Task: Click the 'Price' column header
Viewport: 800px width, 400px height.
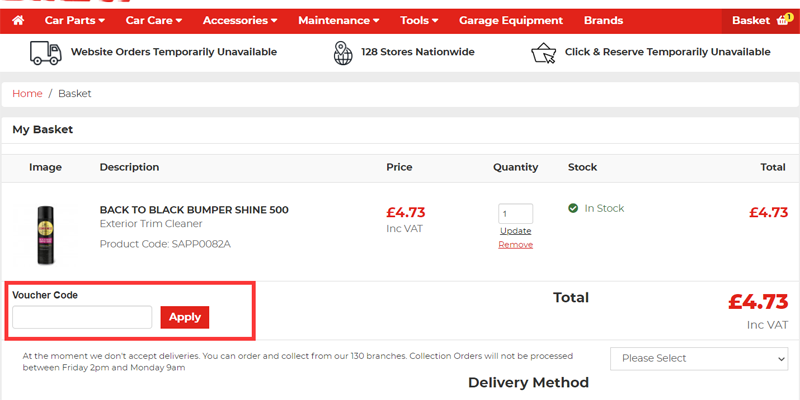Action: (399, 167)
